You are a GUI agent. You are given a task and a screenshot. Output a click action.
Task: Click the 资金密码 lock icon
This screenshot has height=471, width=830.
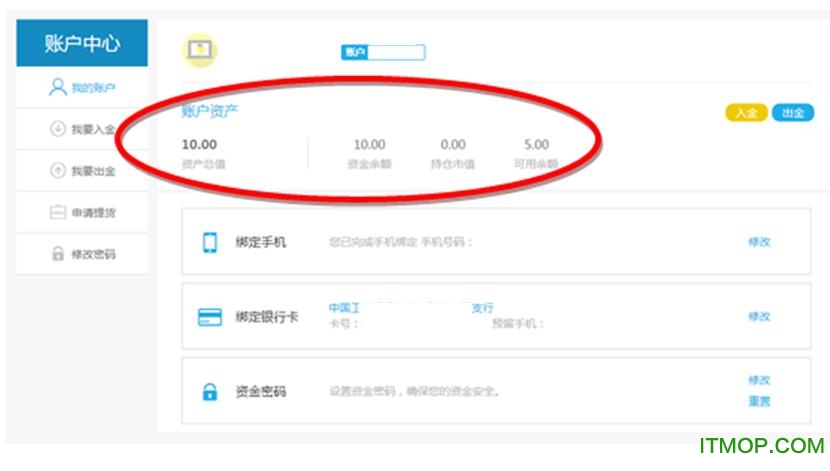pyautogui.click(x=210, y=392)
